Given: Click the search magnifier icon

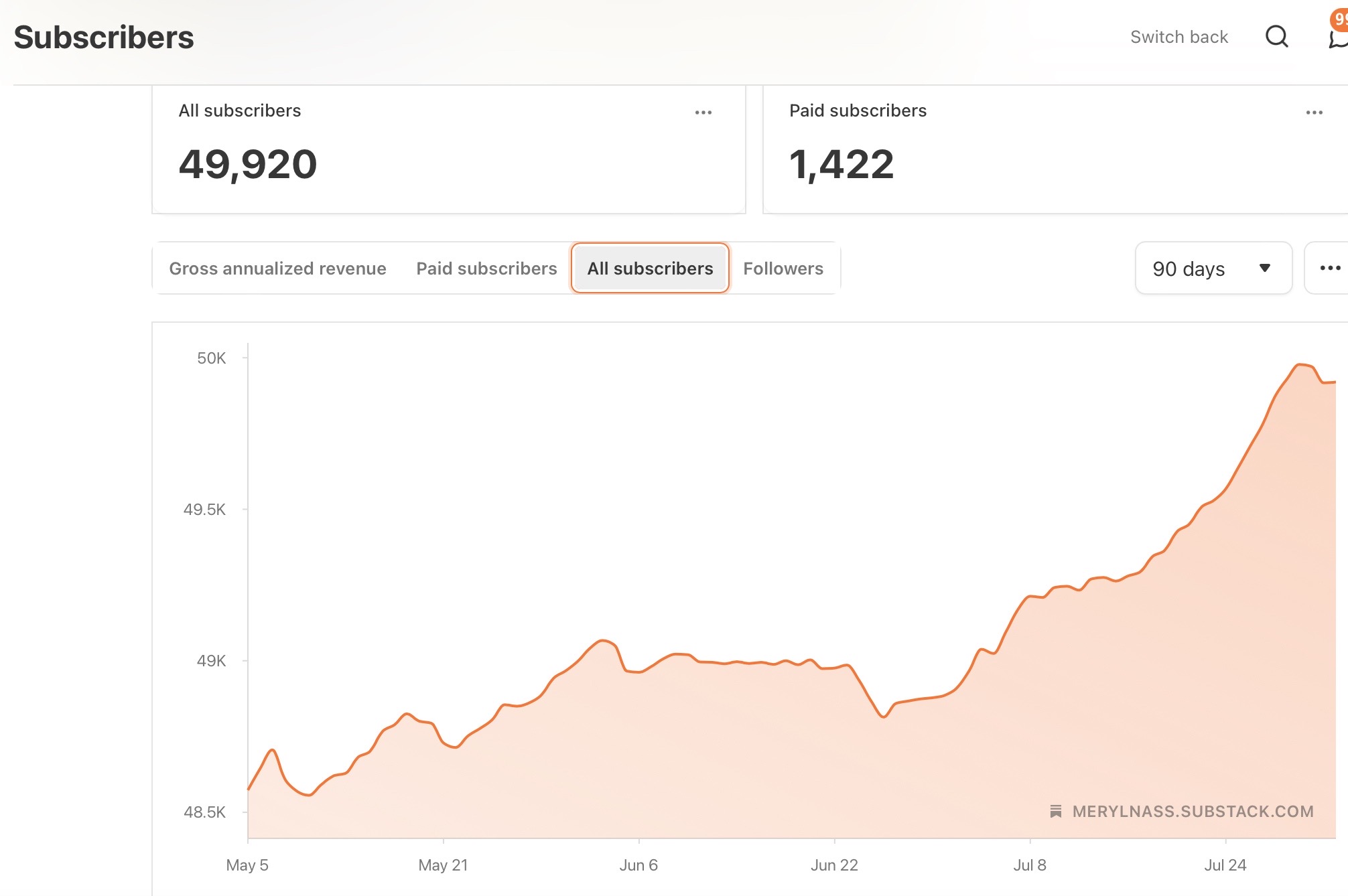Looking at the screenshot, I should coord(1276,36).
